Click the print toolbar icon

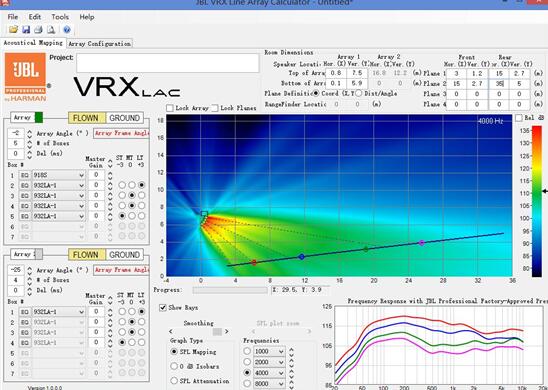(x=38, y=30)
